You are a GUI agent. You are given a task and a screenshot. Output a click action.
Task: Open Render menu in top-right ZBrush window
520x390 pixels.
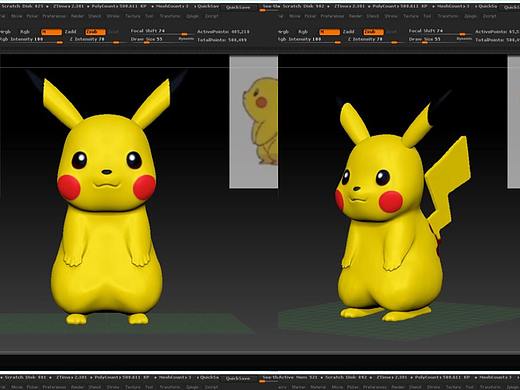click(355, 16)
